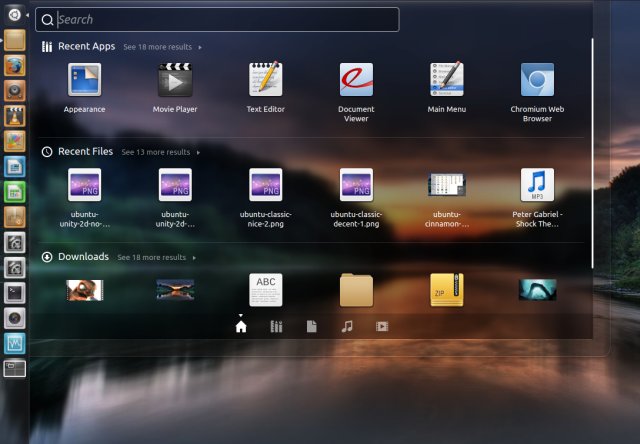This screenshot has height=444, width=640.
Task: Switch to the Video lens
Action: (x=382, y=326)
